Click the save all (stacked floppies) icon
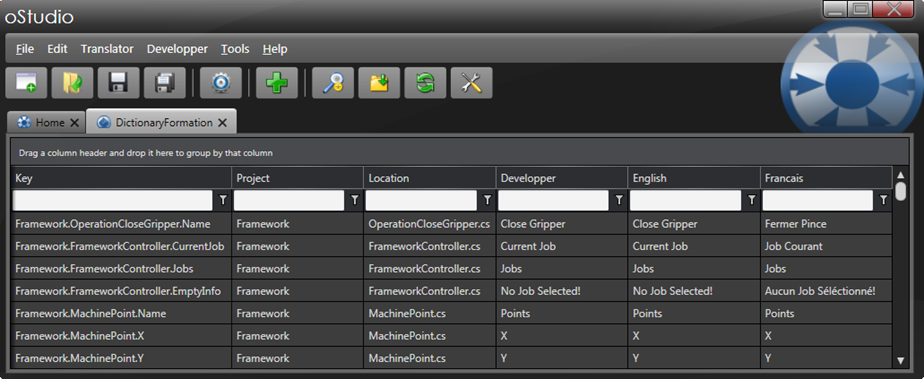This screenshot has width=924, height=379. coord(165,83)
